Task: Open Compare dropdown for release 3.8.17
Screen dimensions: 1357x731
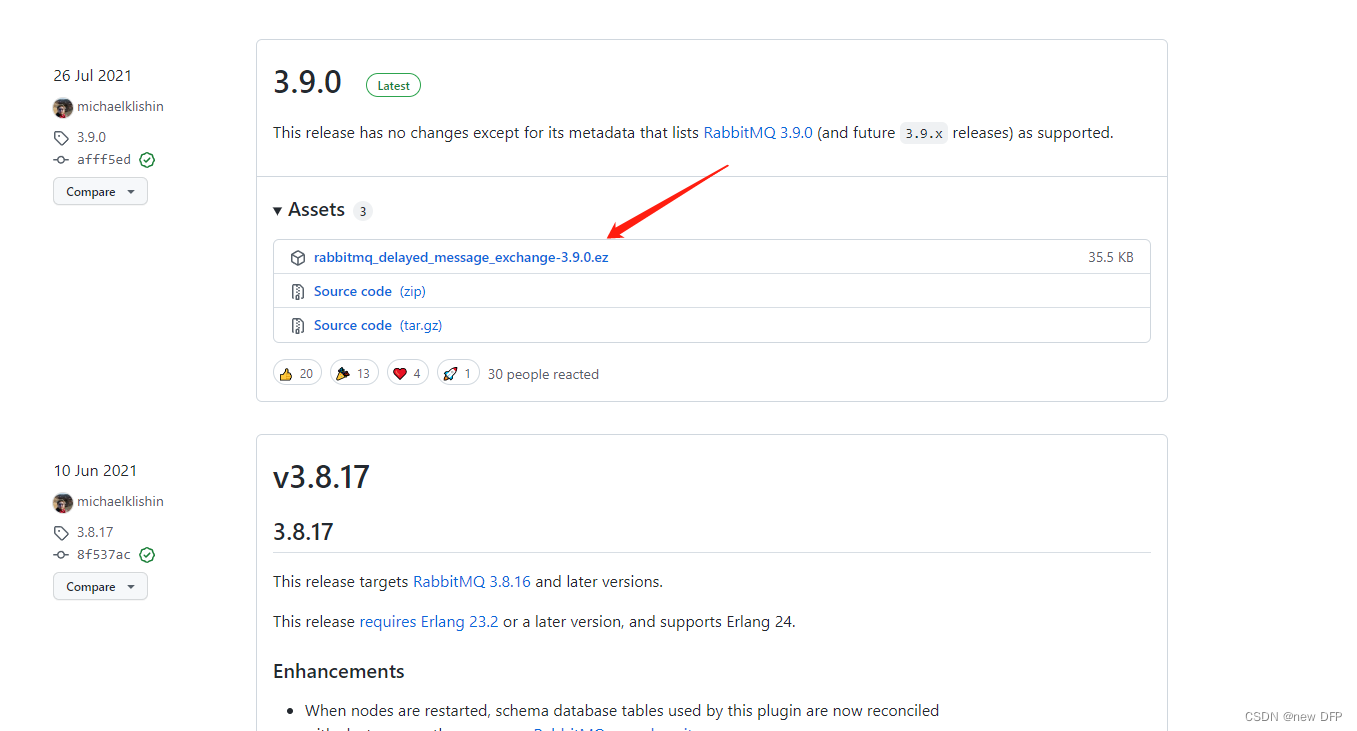Action: pos(100,587)
